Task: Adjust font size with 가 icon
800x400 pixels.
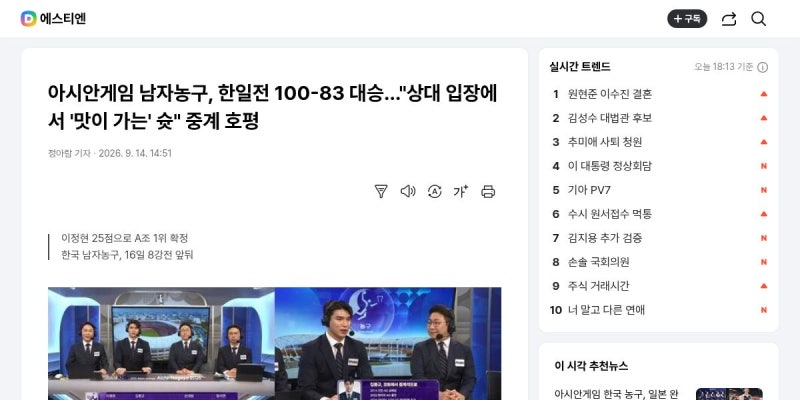Action: [x=461, y=191]
